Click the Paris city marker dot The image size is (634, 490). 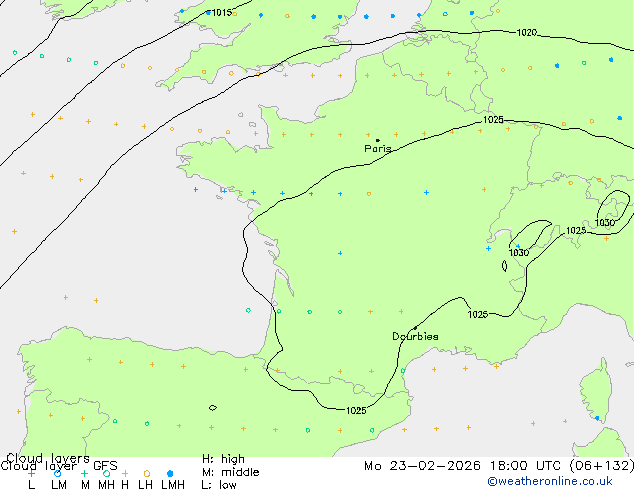click(378, 140)
